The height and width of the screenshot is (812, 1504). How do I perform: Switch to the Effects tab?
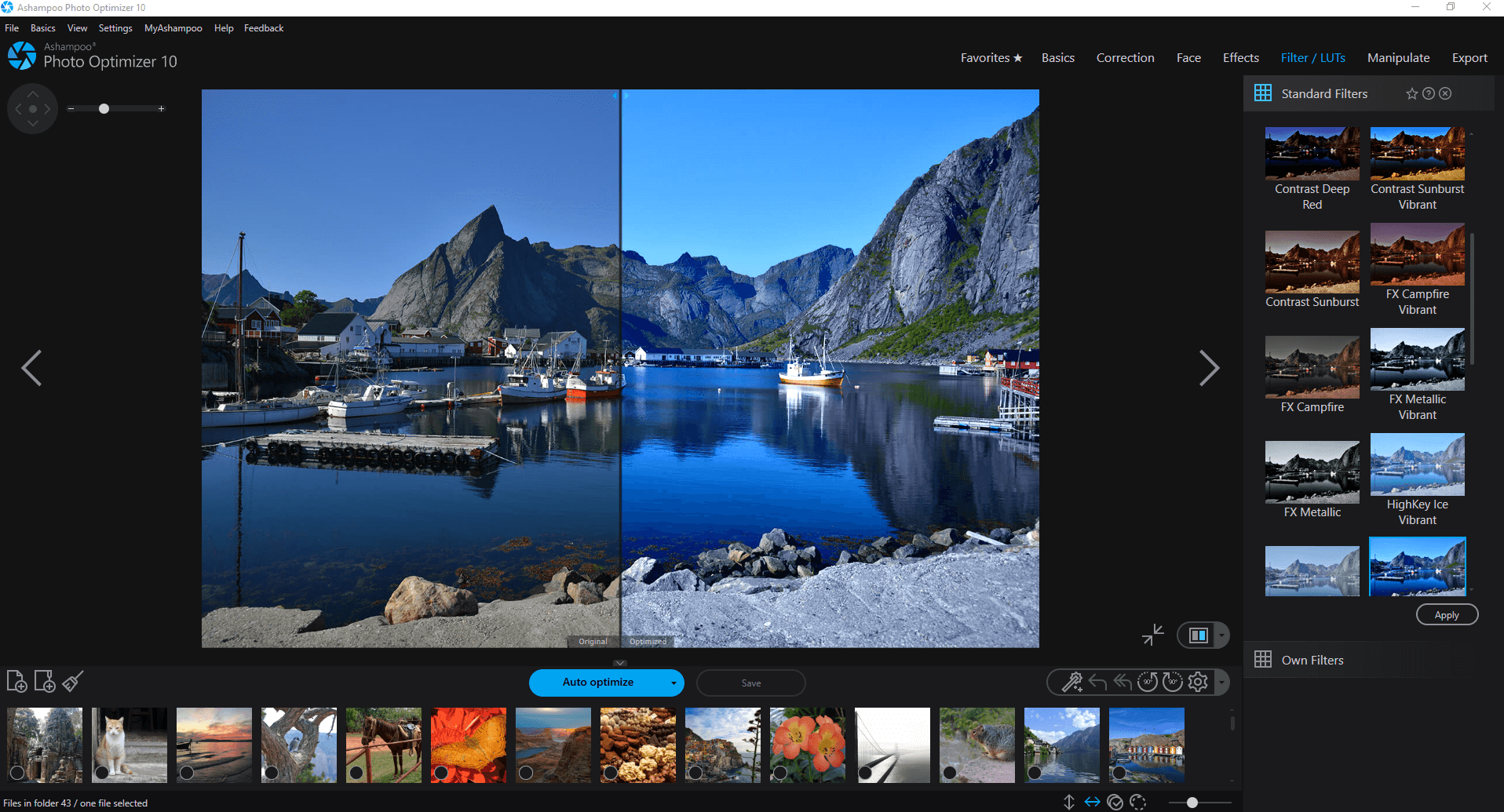pos(1240,57)
